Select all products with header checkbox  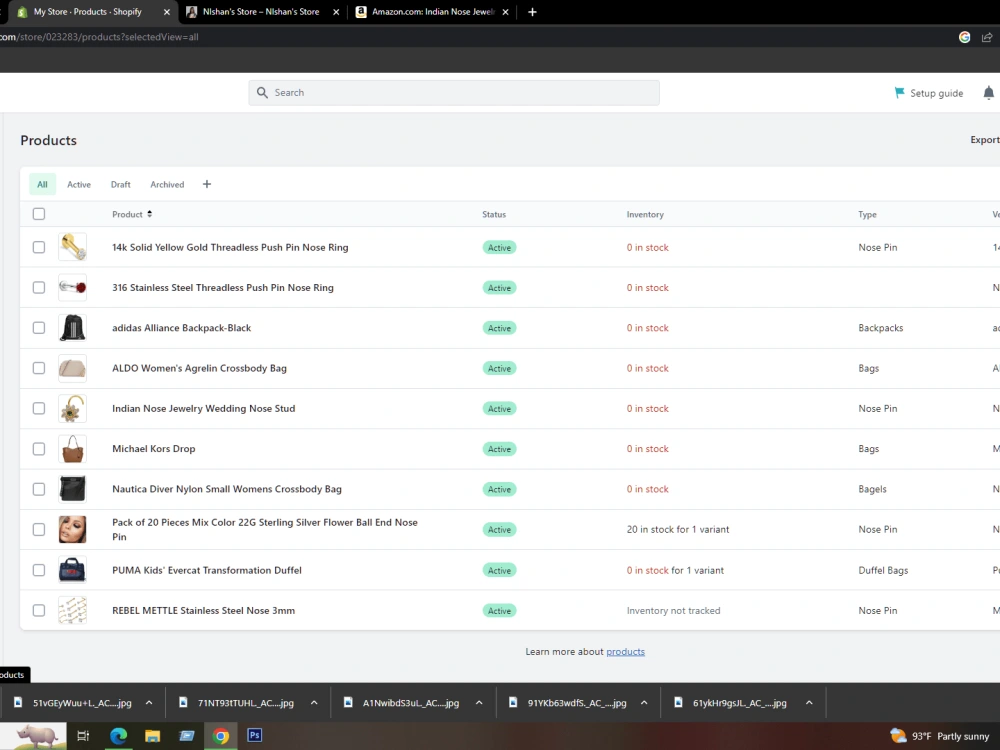(x=39, y=214)
